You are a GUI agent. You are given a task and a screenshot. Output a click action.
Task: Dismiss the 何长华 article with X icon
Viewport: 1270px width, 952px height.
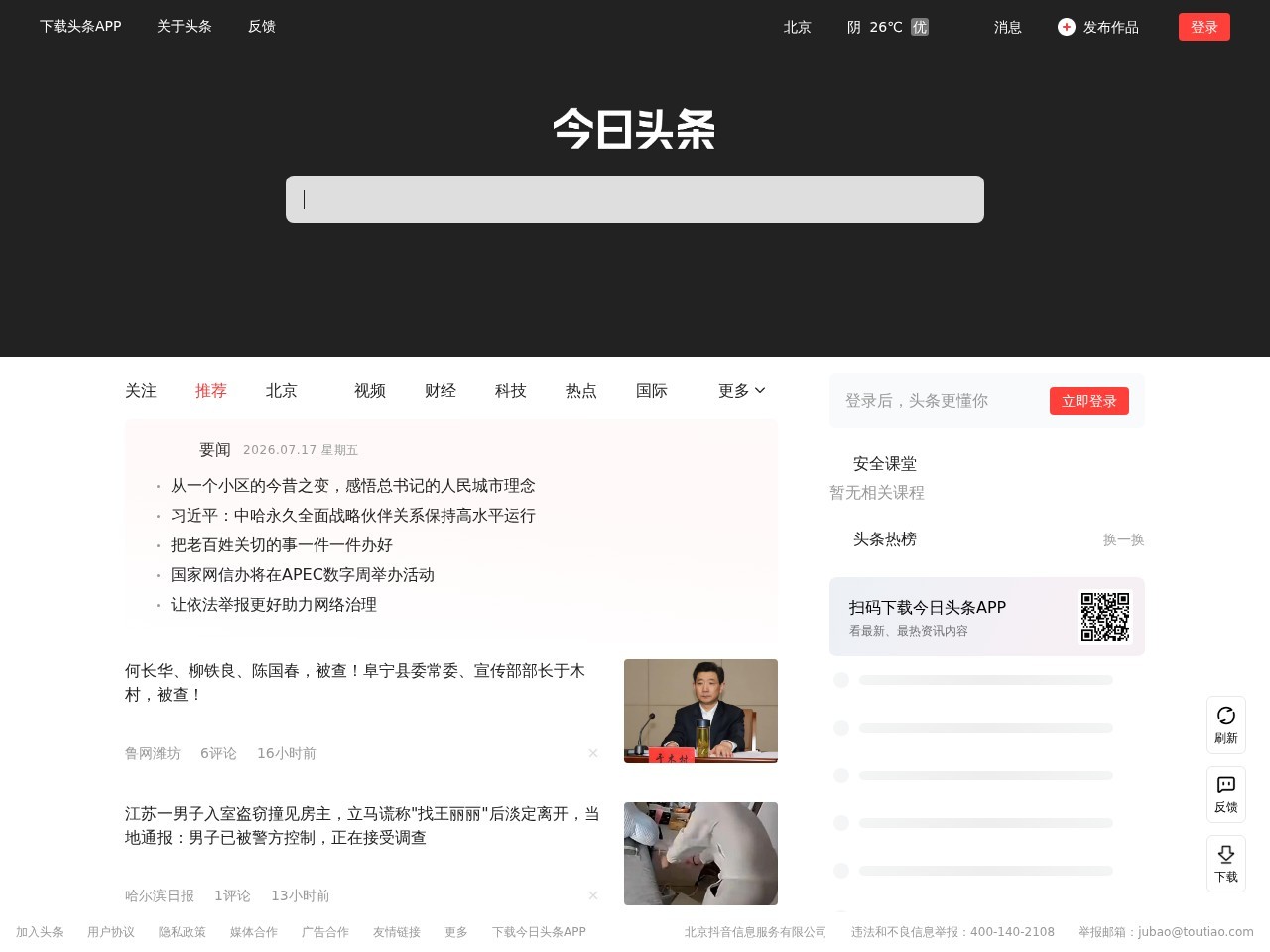[593, 753]
